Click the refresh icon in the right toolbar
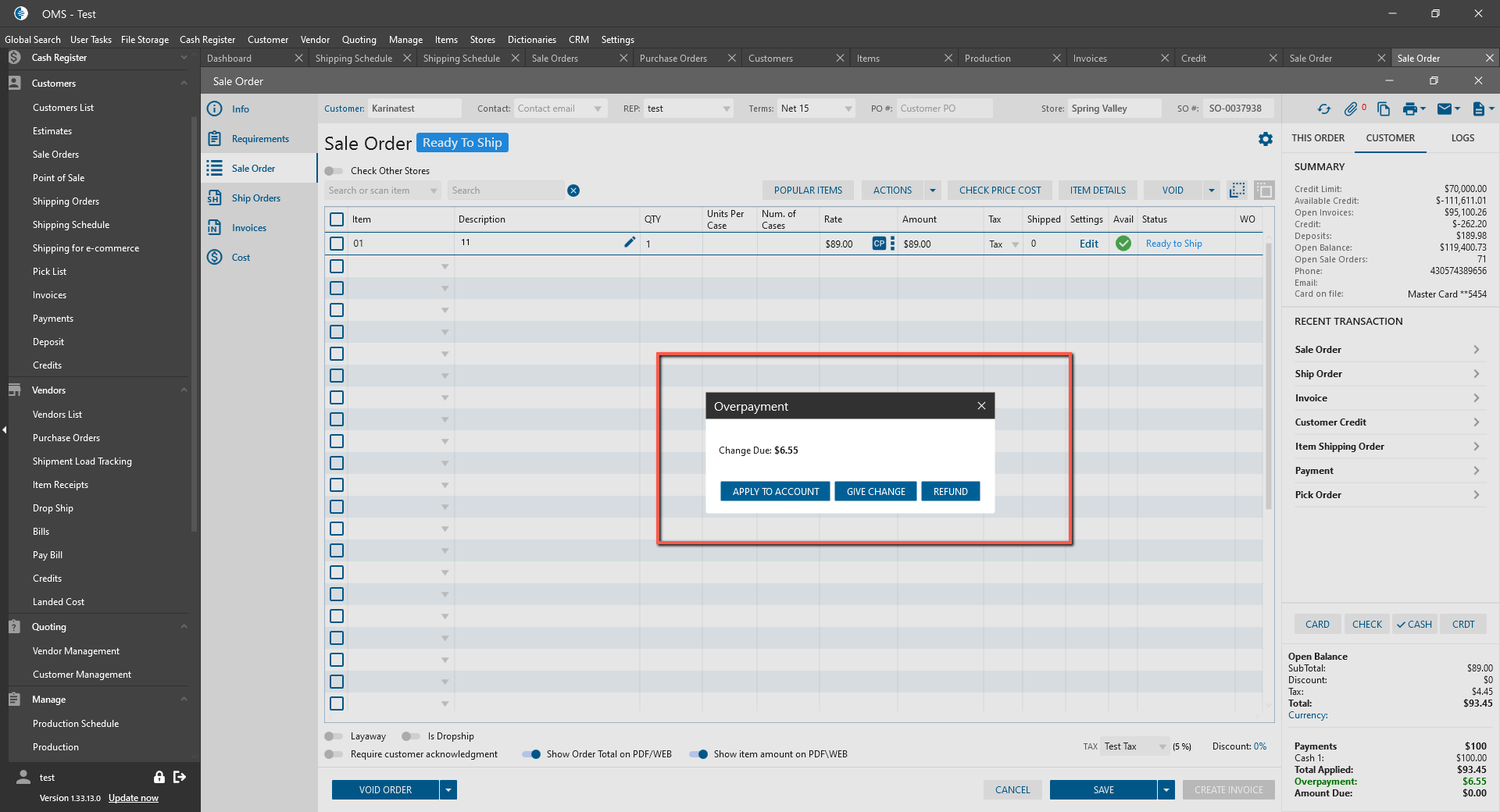The width and height of the screenshot is (1500, 812). pos(1323,109)
